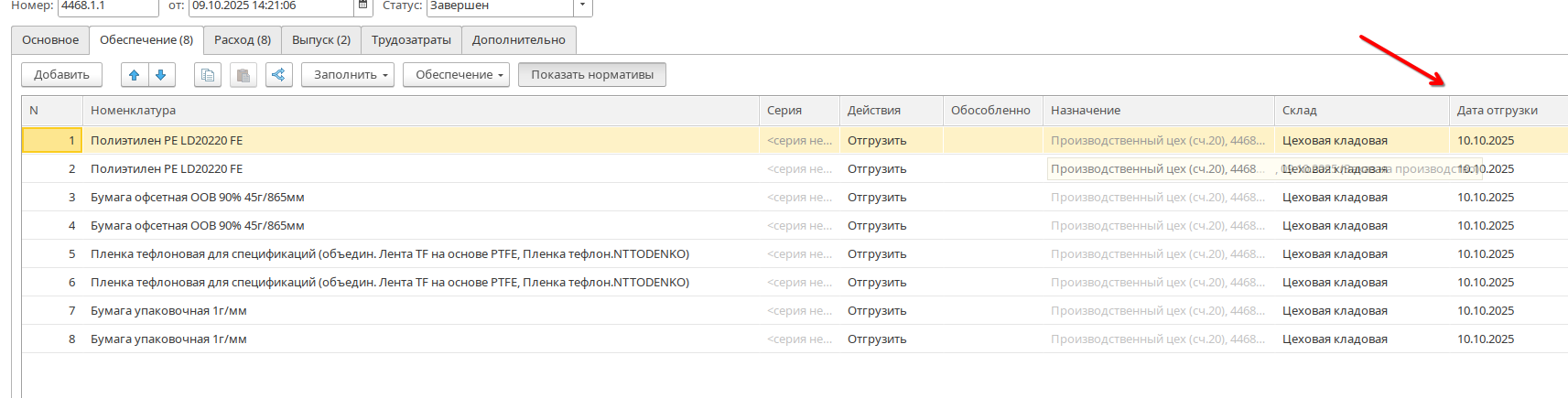Select the Трудозатраты tab

(x=411, y=40)
